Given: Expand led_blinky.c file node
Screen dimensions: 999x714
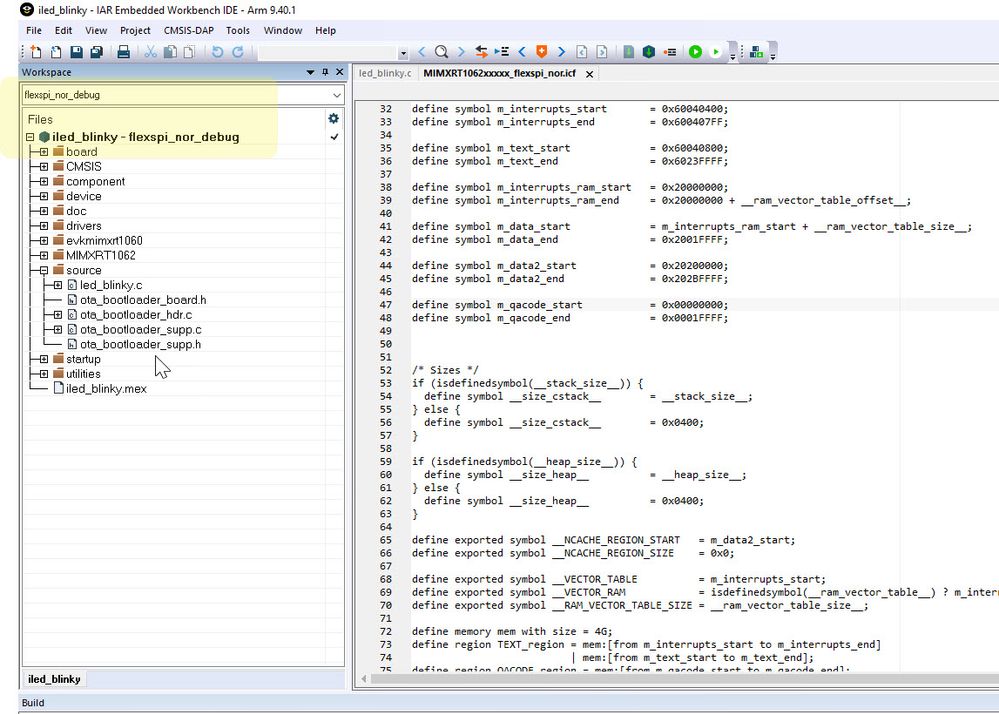Looking at the screenshot, I should 58,285.
